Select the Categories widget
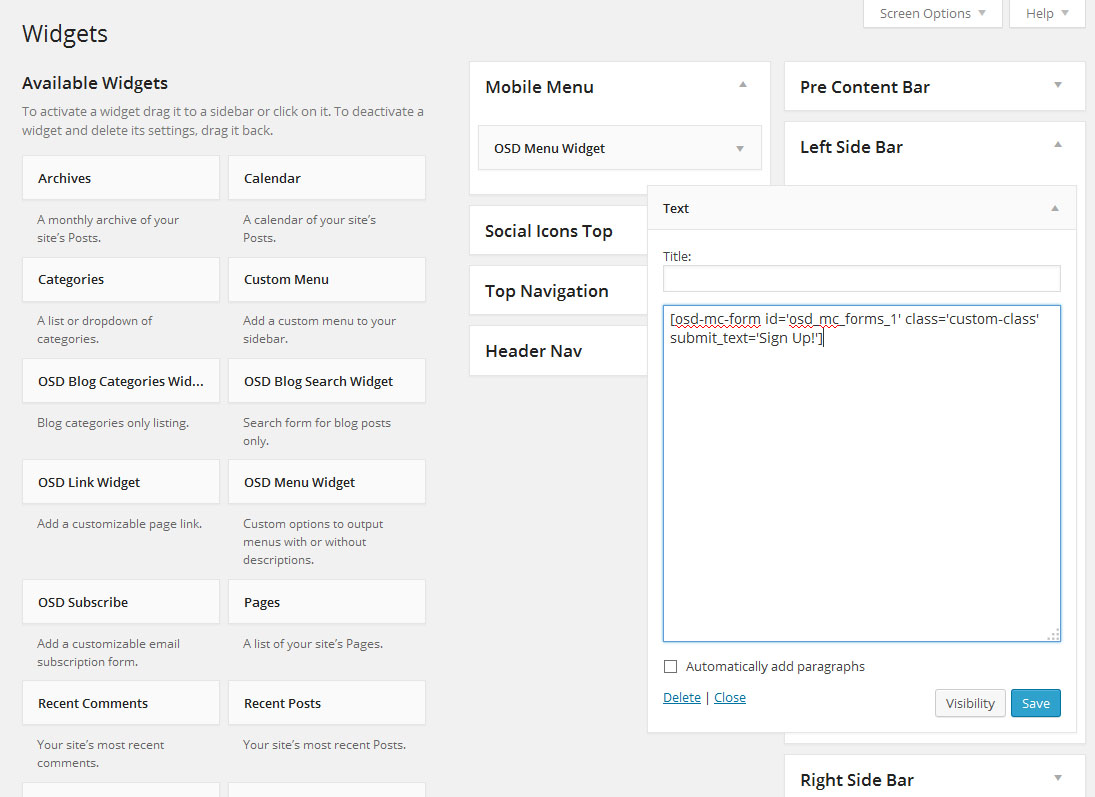This screenshot has height=797, width=1095. (121, 279)
